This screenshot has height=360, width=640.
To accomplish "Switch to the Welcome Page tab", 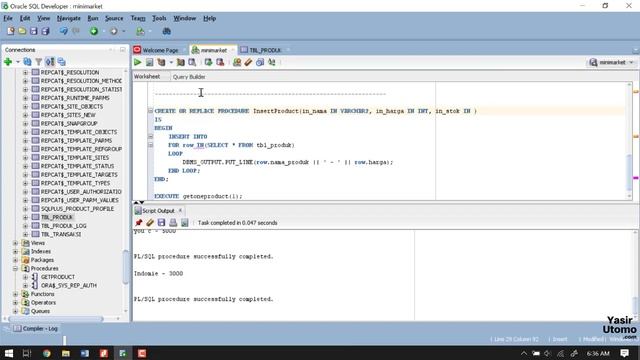I will 160,50.
